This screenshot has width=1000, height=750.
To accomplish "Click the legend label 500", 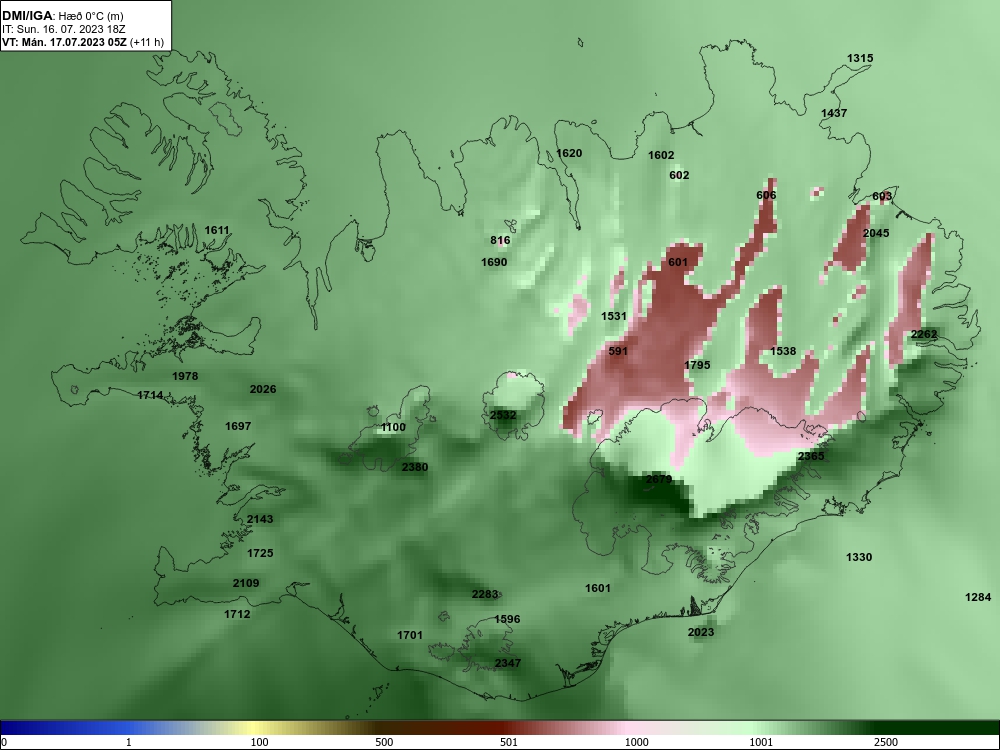I will [x=384, y=742].
